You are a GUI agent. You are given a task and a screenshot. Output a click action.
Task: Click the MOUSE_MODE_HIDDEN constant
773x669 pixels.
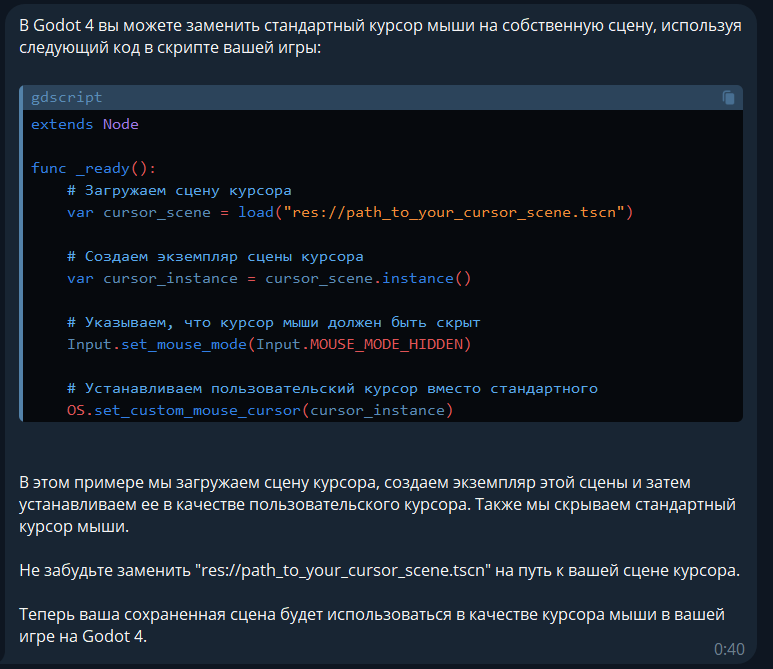point(387,344)
